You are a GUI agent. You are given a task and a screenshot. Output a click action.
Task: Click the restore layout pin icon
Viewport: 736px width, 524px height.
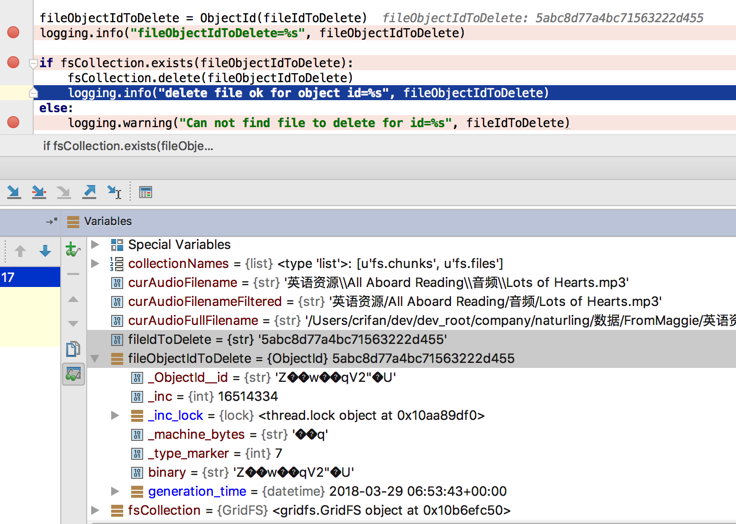tap(52, 221)
